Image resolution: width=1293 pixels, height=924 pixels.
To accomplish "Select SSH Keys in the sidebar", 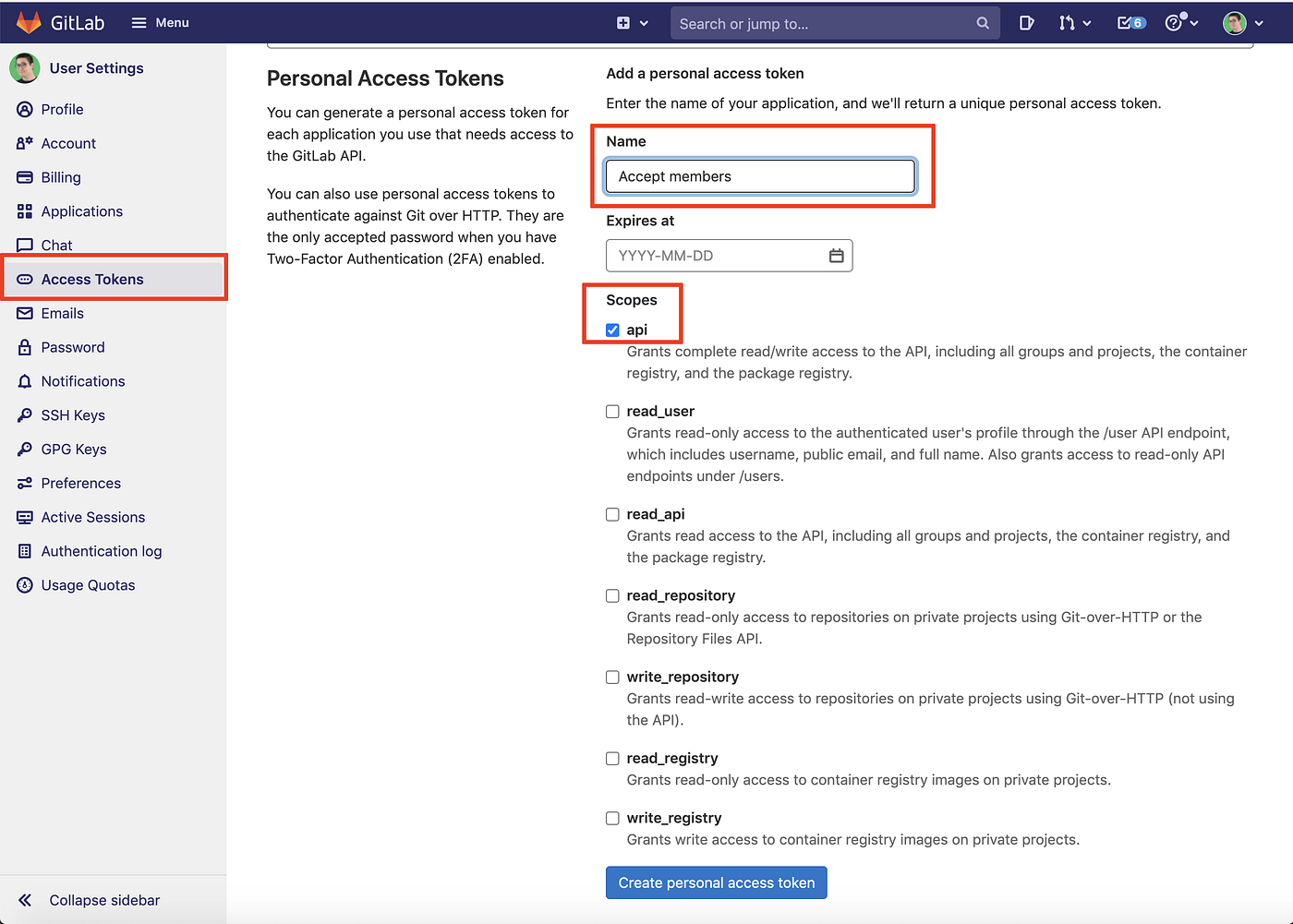I will pos(73,414).
